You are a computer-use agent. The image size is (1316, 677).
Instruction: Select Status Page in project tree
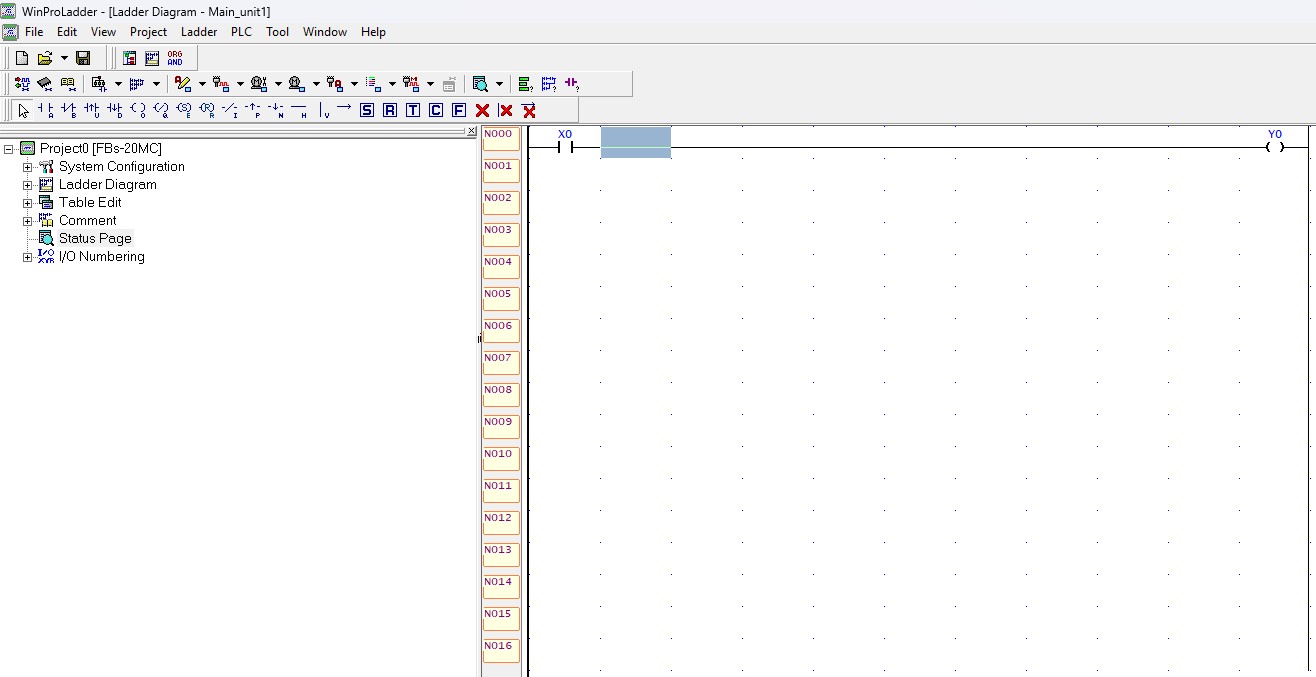click(95, 239)
